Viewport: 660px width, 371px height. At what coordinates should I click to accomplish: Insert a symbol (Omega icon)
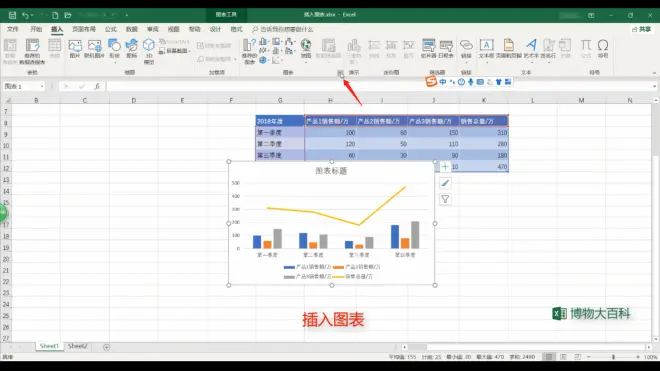click(x=603, y=49)
